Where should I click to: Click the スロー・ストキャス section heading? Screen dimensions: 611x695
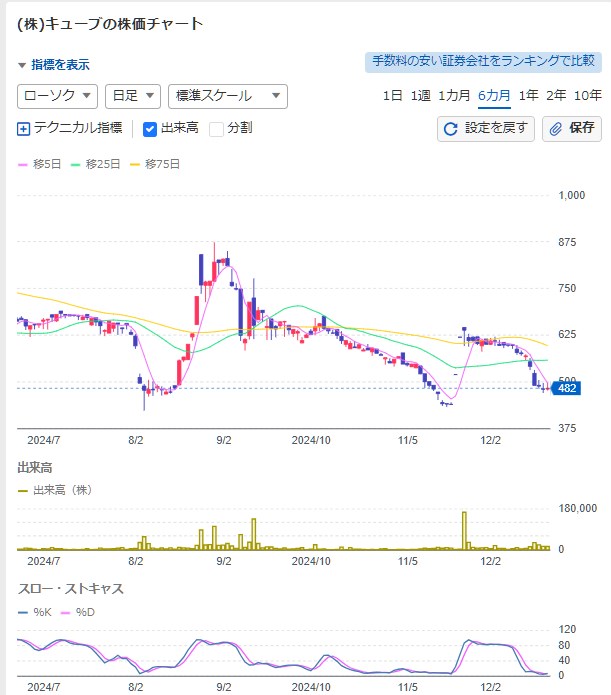(x=70, y=589)
